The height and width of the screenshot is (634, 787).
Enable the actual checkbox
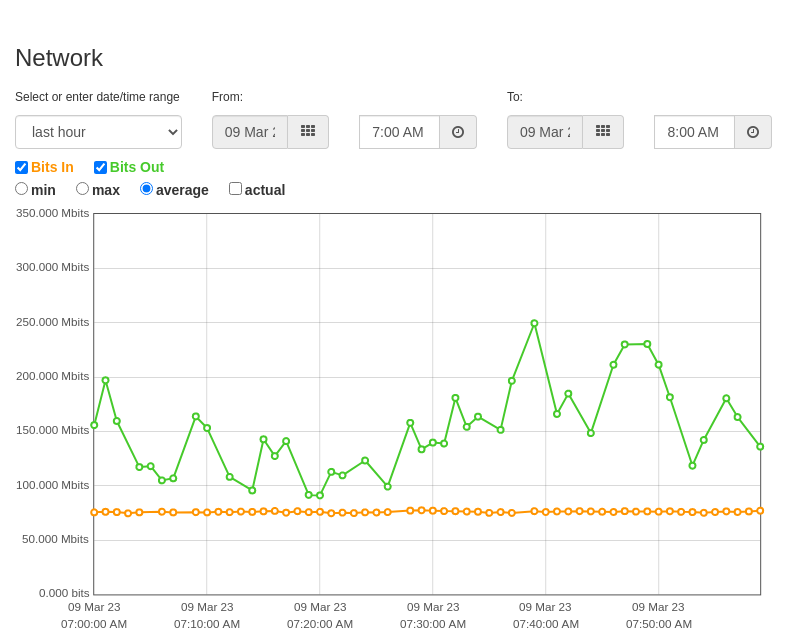(x=235, y=189)
